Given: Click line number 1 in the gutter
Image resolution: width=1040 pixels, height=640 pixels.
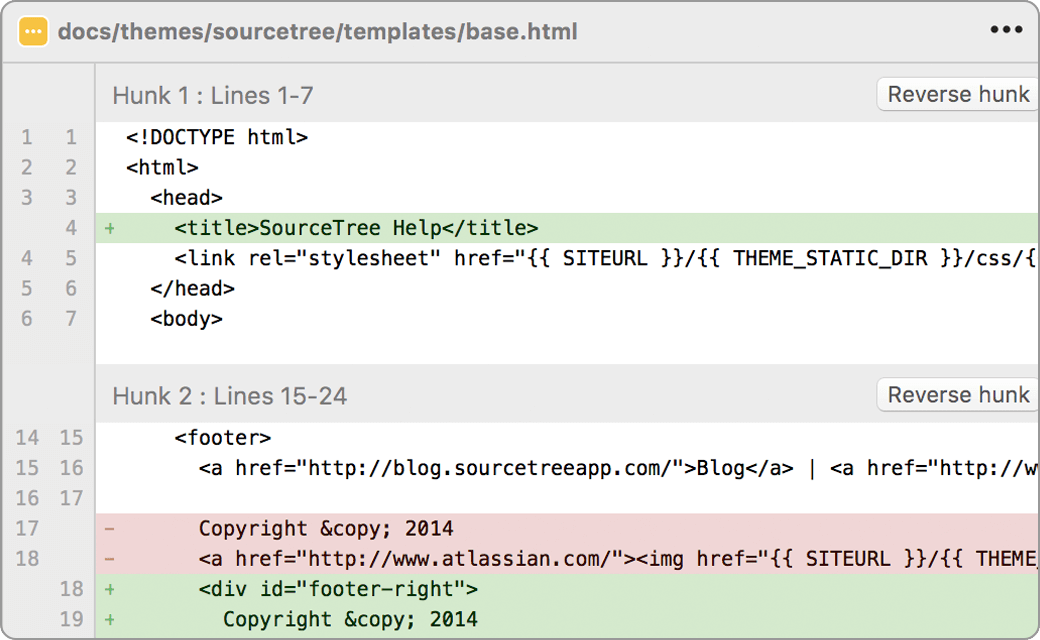Looking at the screenshot, I should point(27,137).
